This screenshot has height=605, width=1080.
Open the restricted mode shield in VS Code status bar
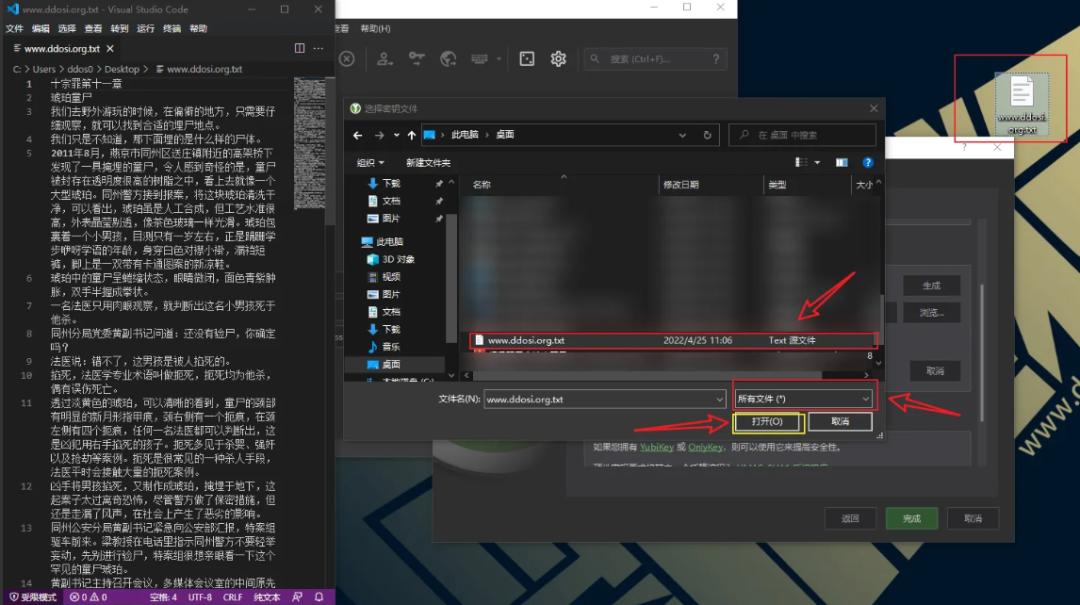pos(33,597)
